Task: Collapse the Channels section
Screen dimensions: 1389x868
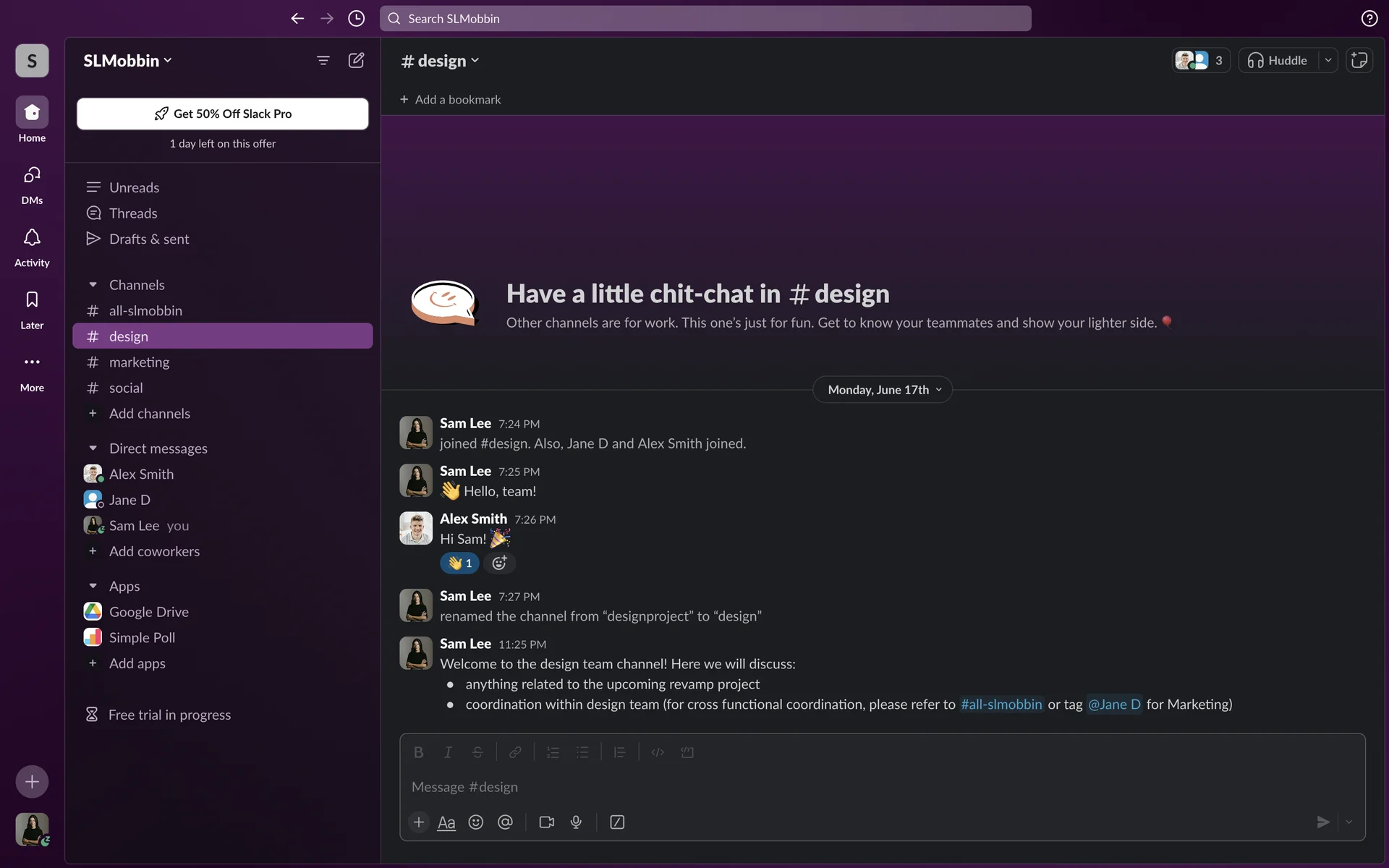Action: 93,285
